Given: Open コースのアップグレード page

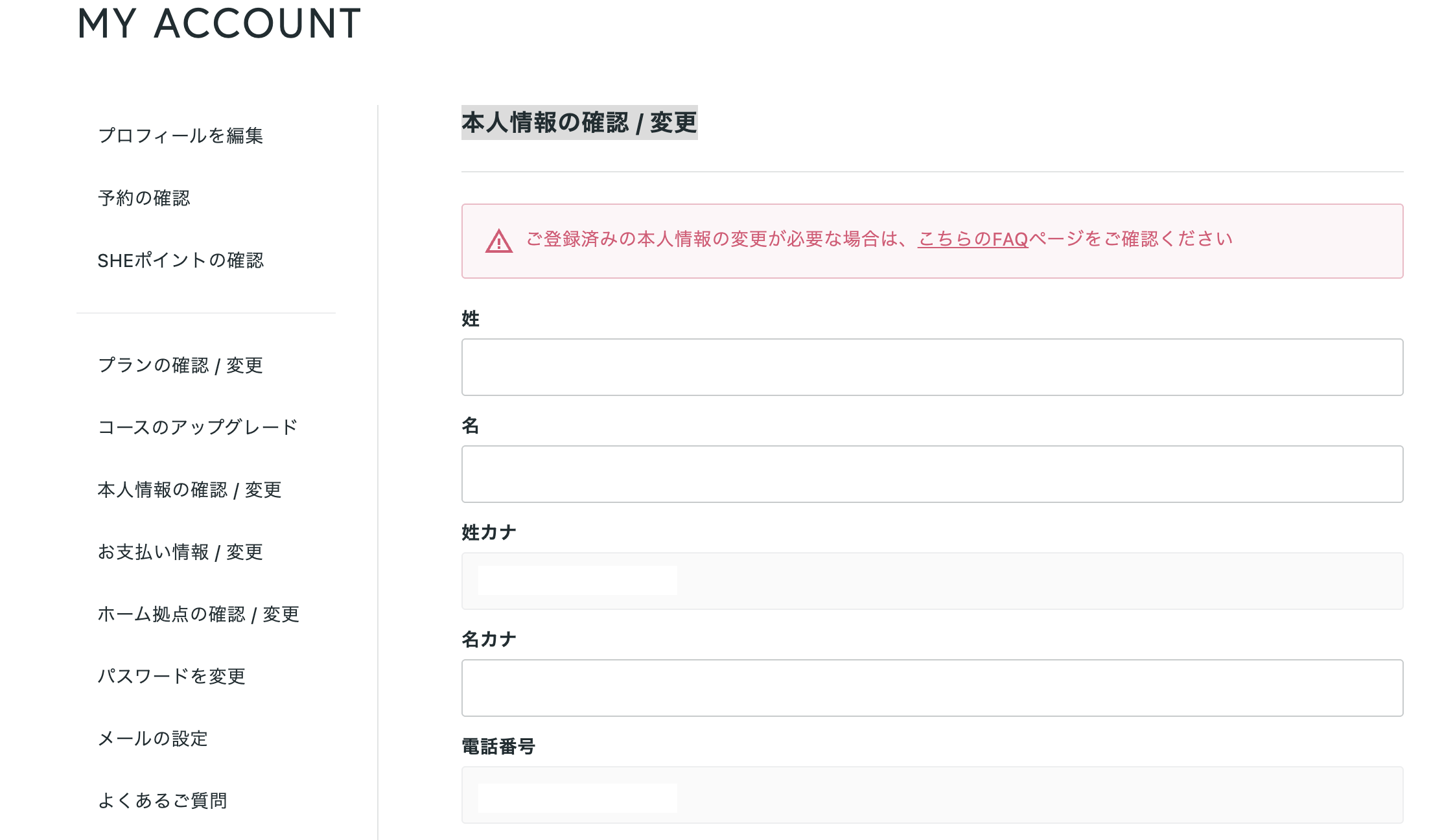Looking at the screenshot, I should 197,427.
